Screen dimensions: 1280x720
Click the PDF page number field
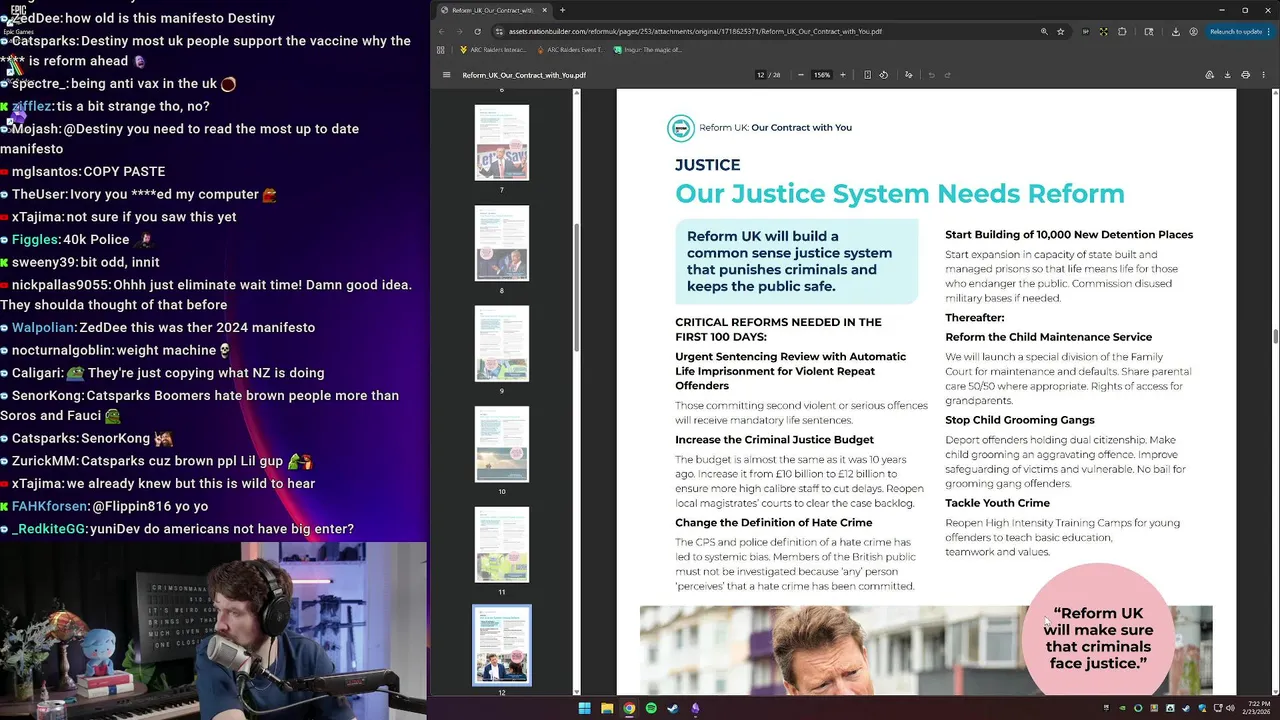tap(761, 75)
